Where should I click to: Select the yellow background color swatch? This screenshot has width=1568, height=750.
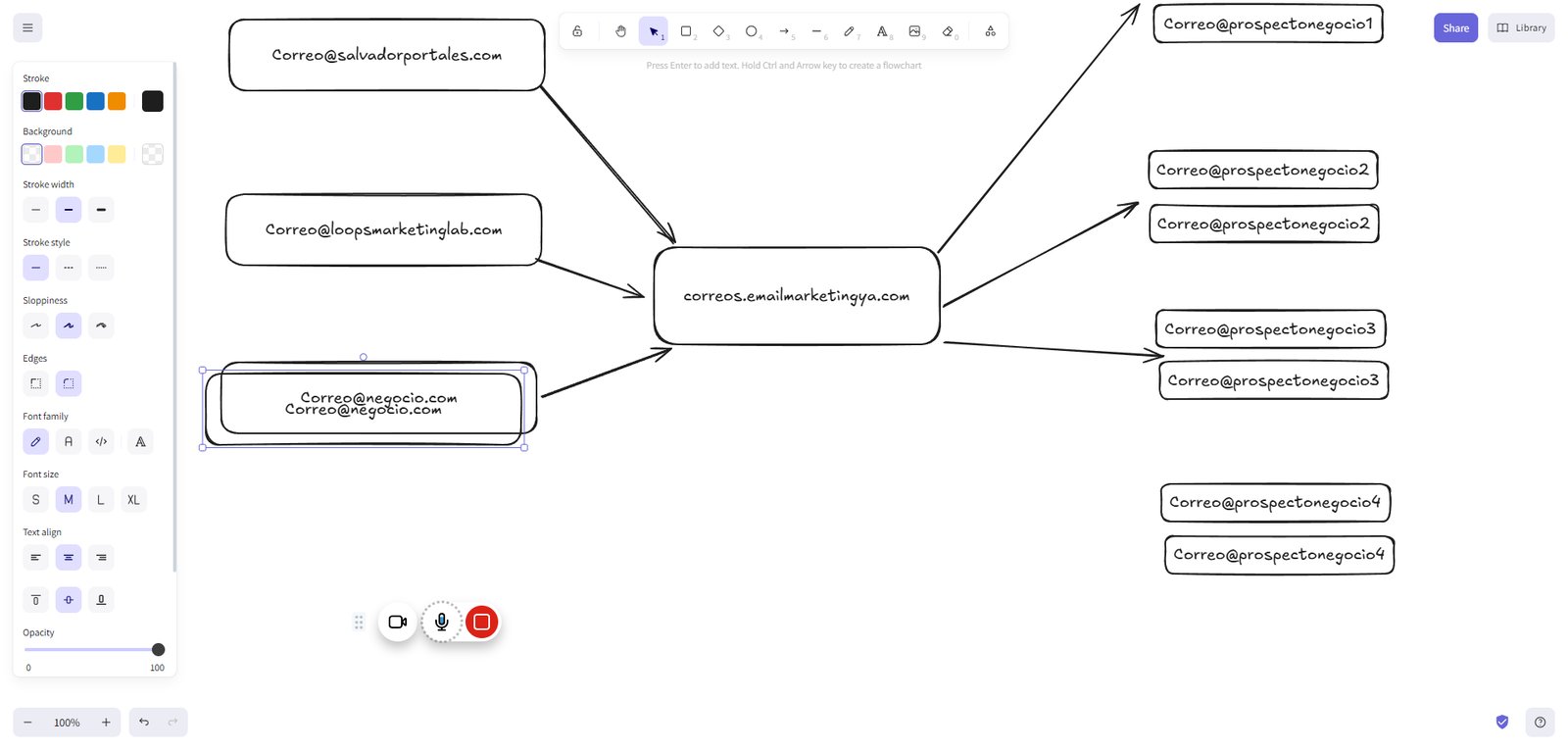pos(117,154)
